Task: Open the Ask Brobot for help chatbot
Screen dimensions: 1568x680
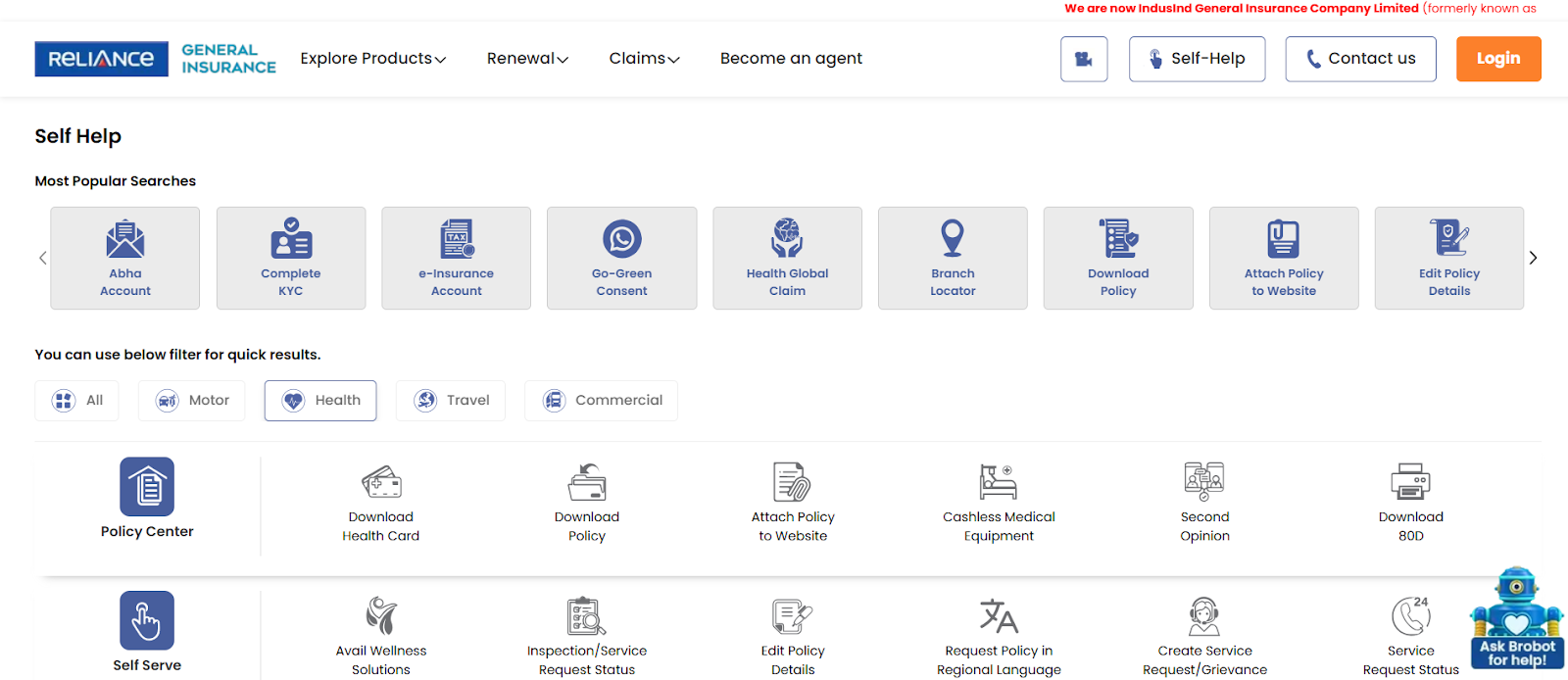Action: pyautogui.click(x=1517, y=618)
